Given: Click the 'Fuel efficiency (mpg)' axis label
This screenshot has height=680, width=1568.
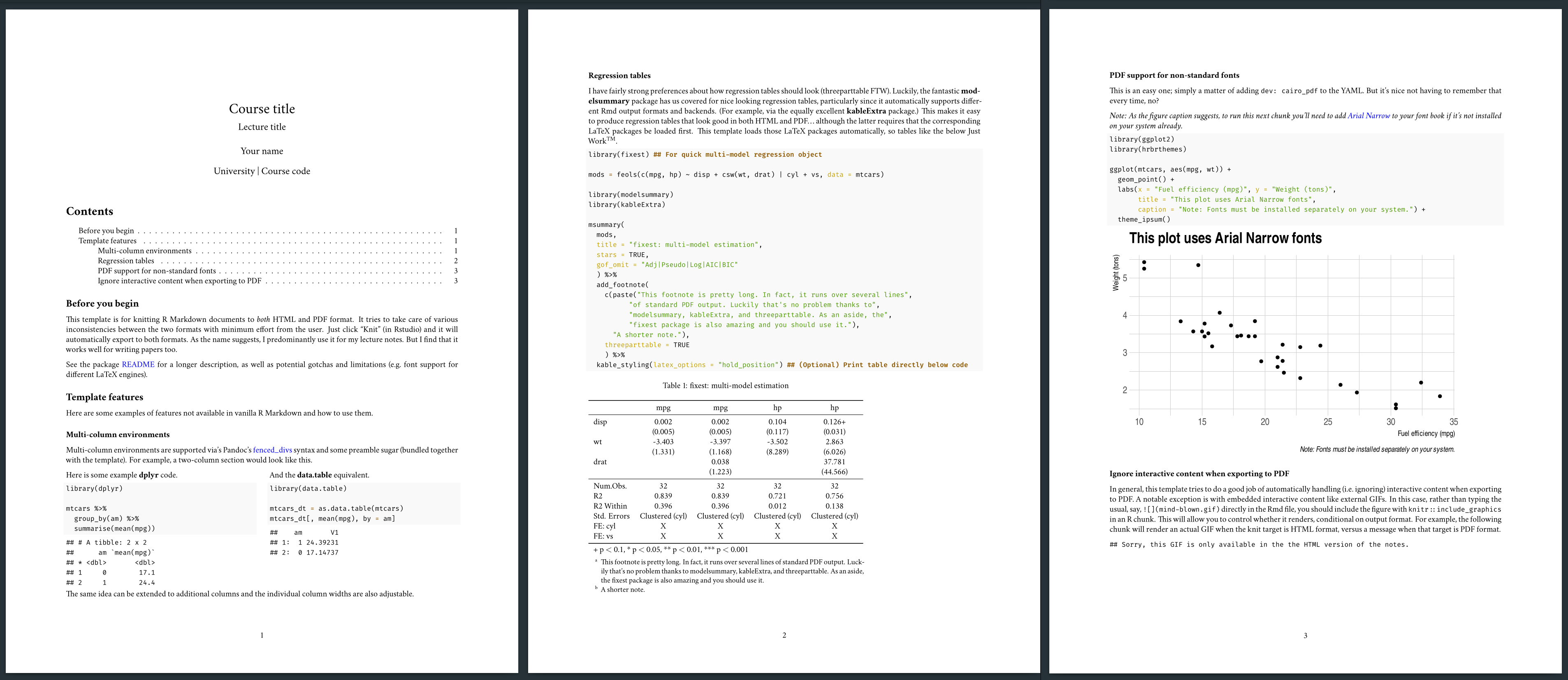Looking at the screenshot, I should (1426, 433).
